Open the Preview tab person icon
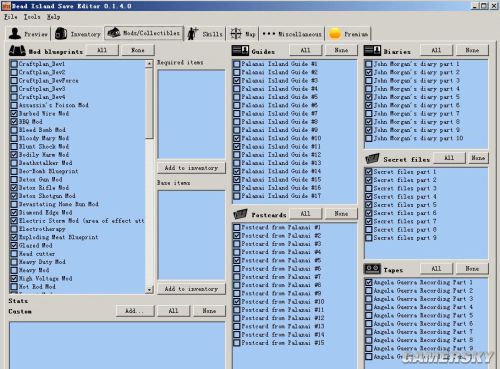500x369 pixels. 15,33
